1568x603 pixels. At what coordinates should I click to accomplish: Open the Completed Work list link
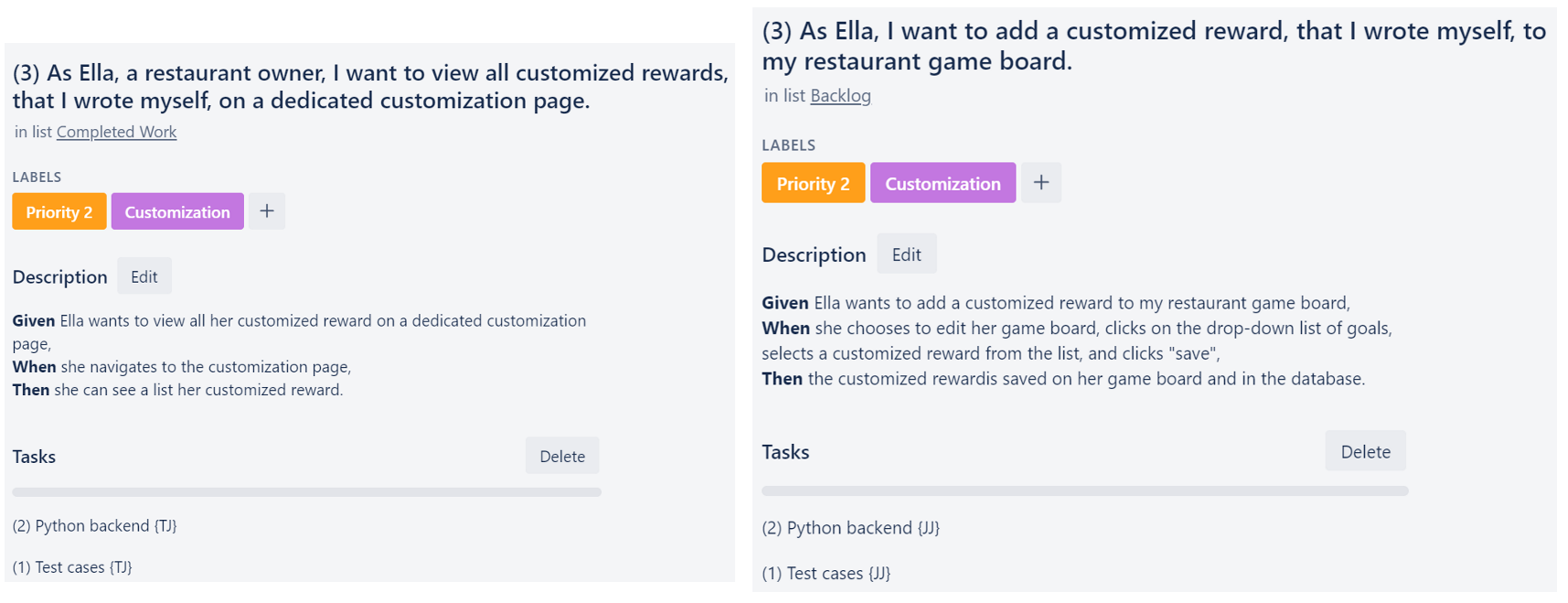pos(116,132)
